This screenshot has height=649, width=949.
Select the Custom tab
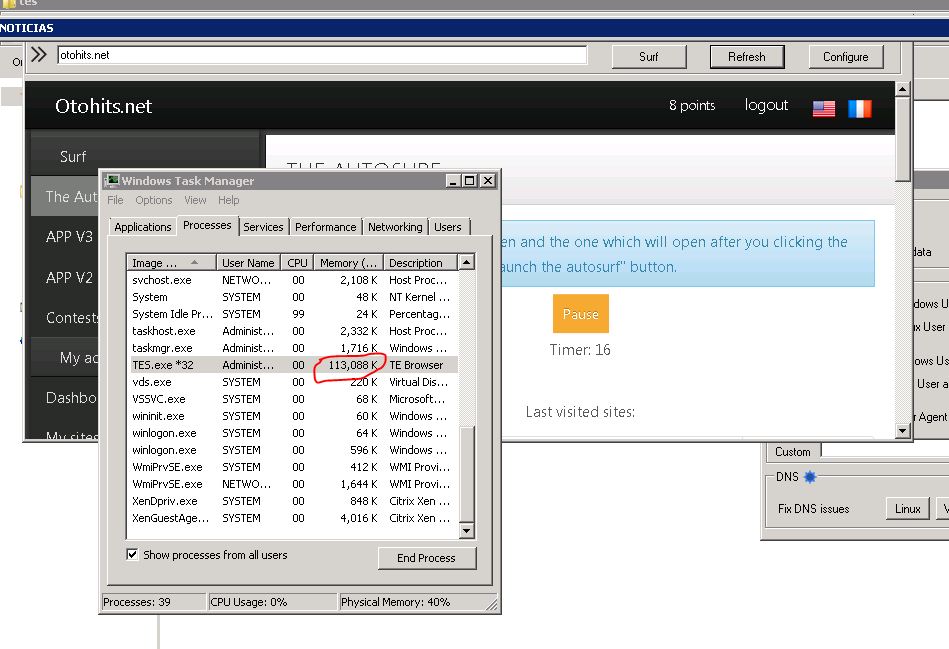coord(792,452)
